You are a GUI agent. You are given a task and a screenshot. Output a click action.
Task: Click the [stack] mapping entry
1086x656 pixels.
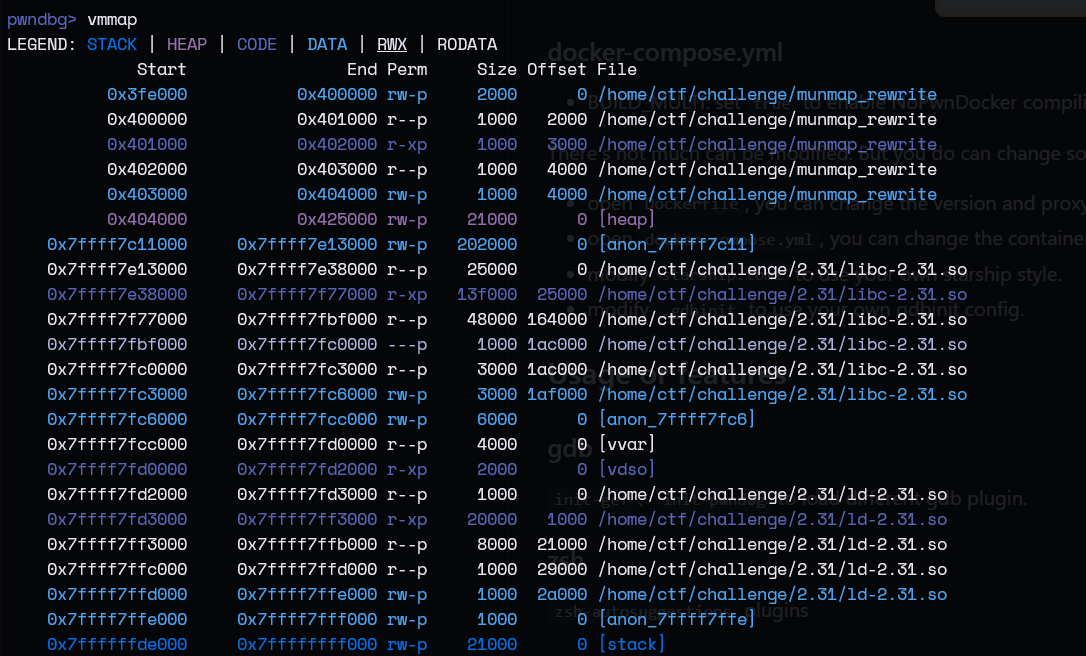point(632,644)
